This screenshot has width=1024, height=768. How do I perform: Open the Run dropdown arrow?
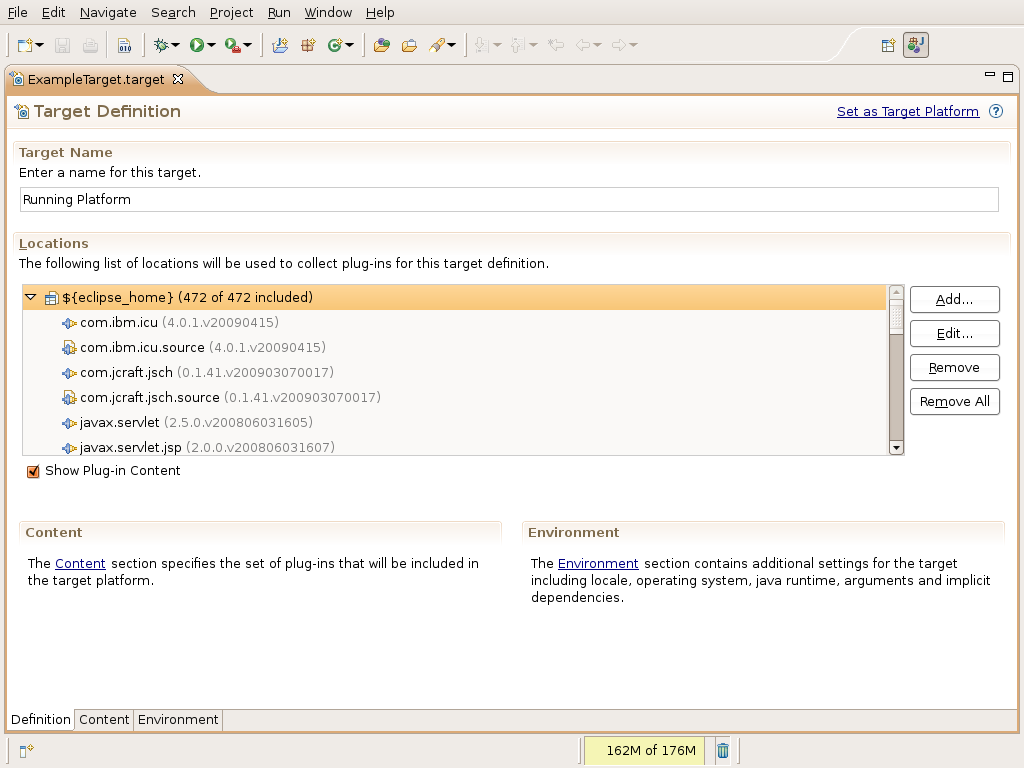pyautogui.click(x=212, y=45)
